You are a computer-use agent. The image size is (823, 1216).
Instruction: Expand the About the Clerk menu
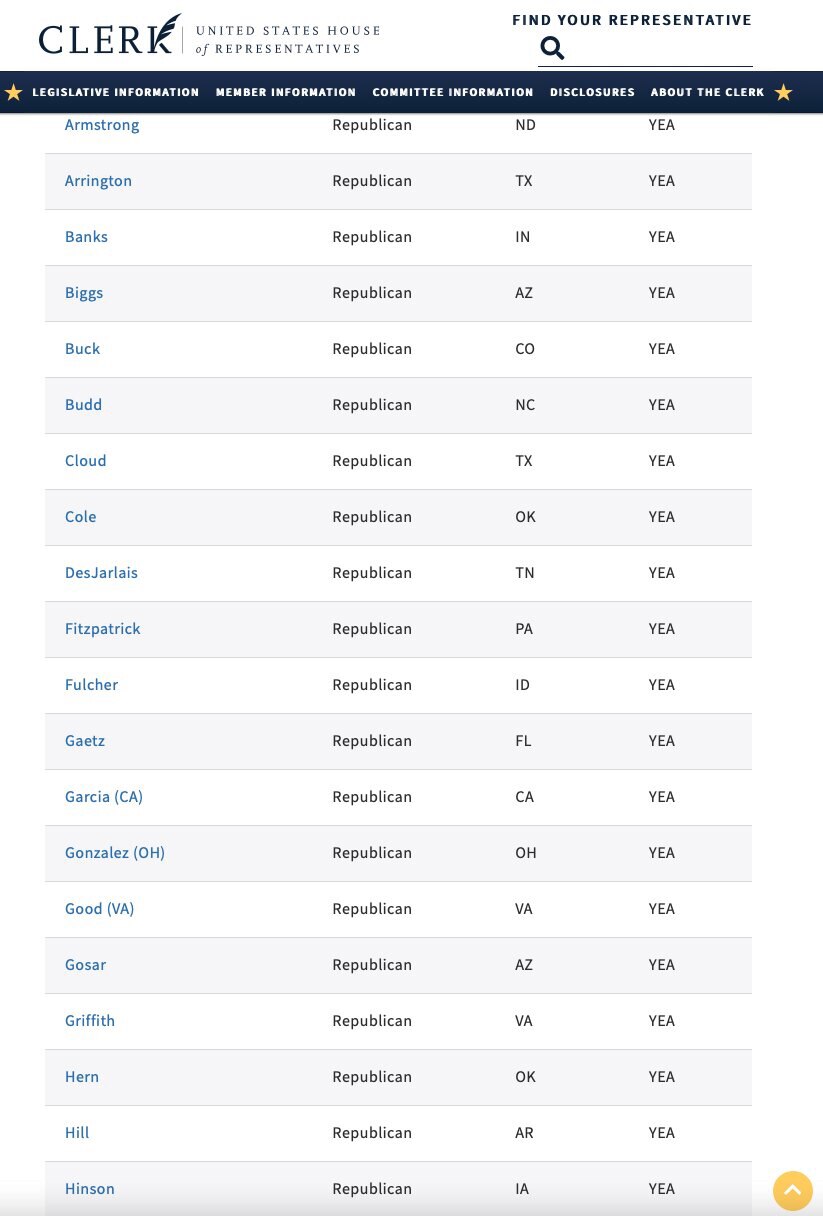pyautogui.click(x=707, y=92)
